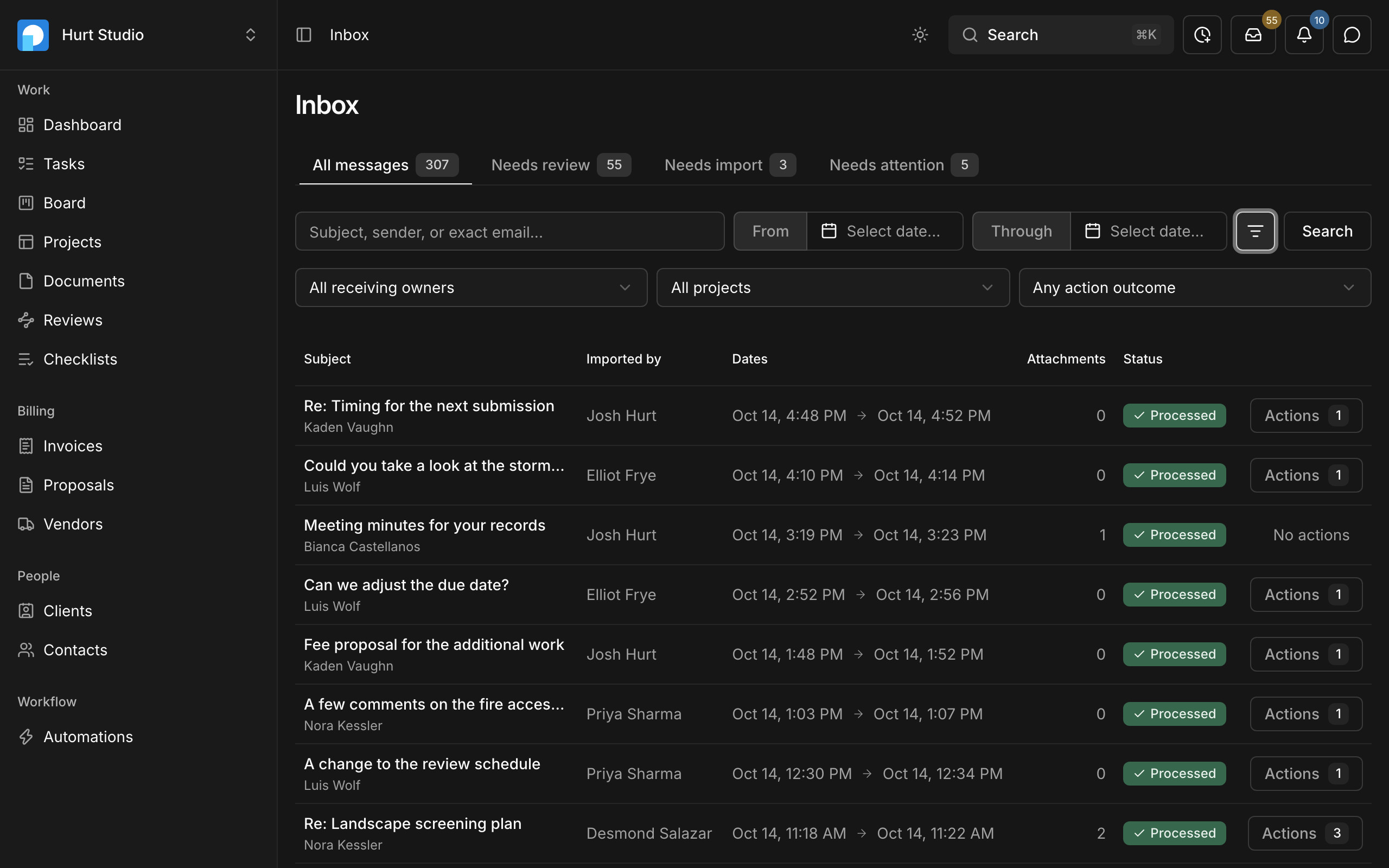The width and height of the screenshot is (1389, 868).
Task: Switch to Needs import tab
Action: tap(730, 165)
